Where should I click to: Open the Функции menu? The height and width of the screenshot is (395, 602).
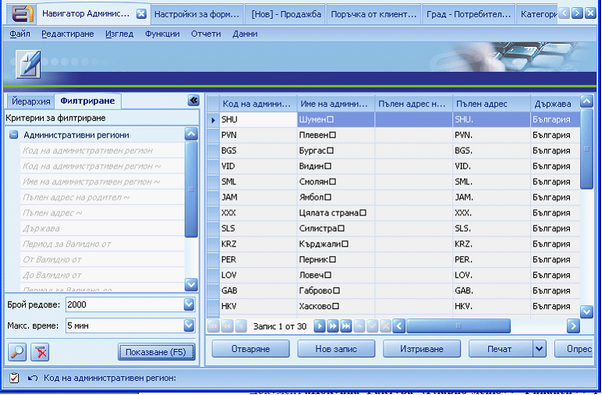(162, 34)
